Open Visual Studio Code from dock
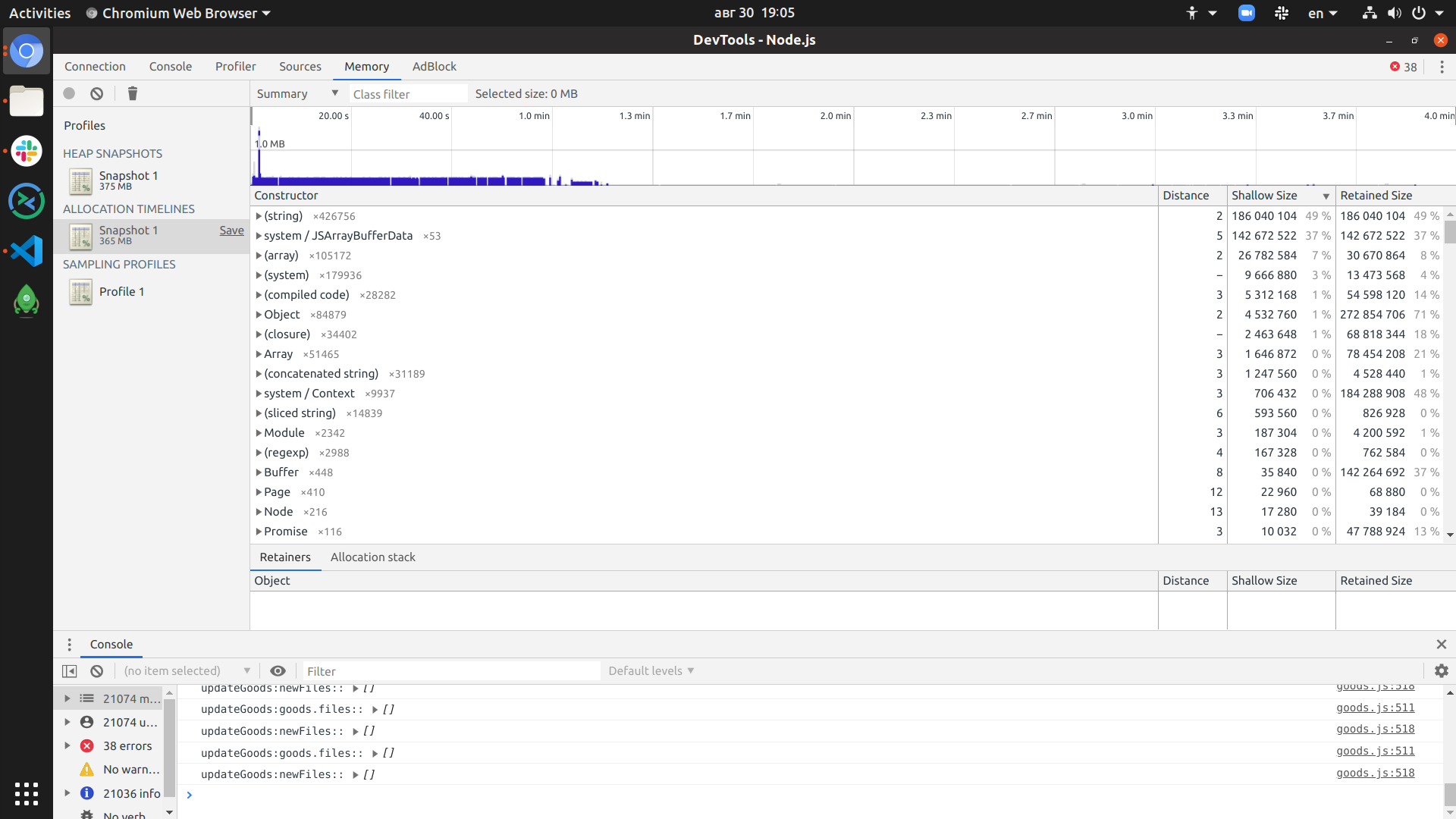 pyautogui.click(x=27, y=251)
